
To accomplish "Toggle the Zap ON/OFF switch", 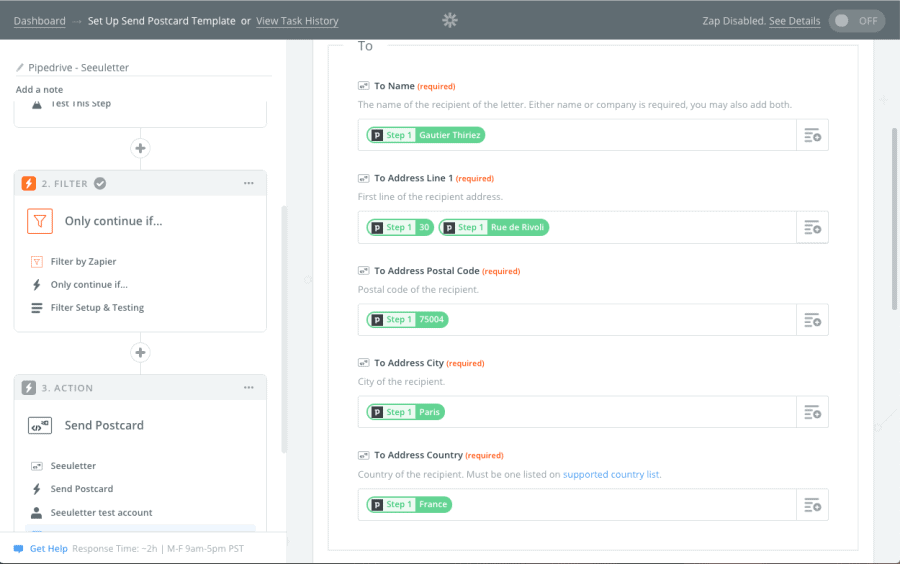I will click(x=856, y=21).
